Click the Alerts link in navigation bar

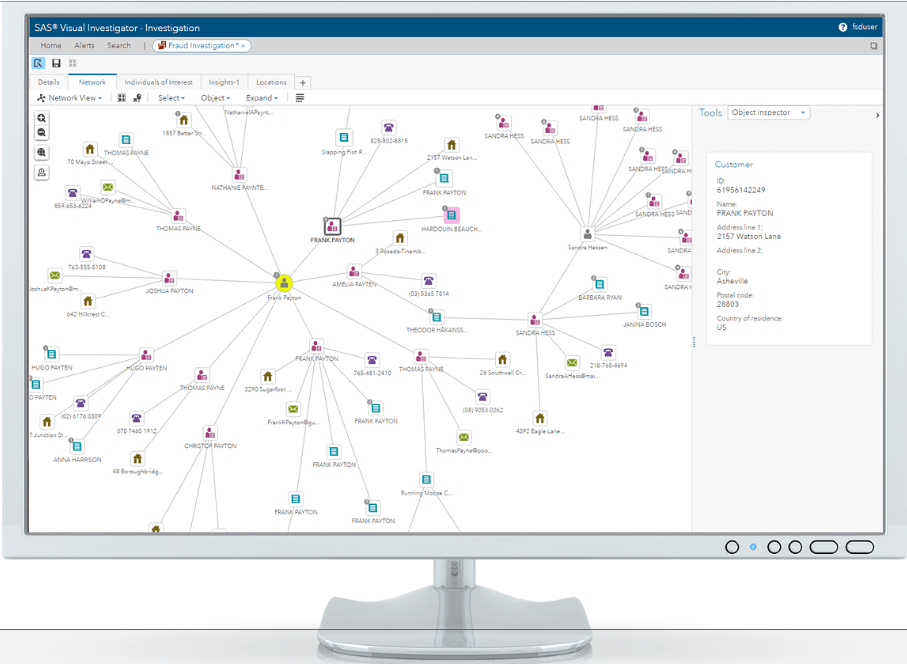[84, 45]
